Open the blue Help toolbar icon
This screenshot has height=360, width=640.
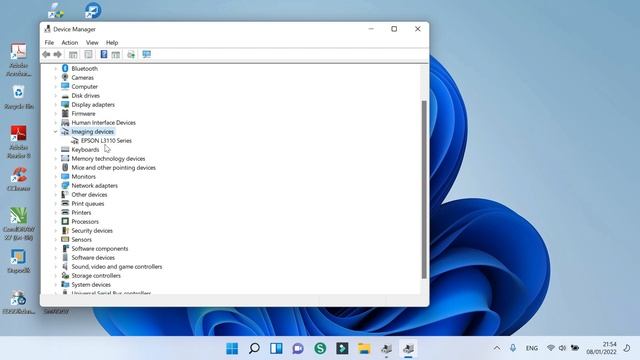click(x=104, y=54)
